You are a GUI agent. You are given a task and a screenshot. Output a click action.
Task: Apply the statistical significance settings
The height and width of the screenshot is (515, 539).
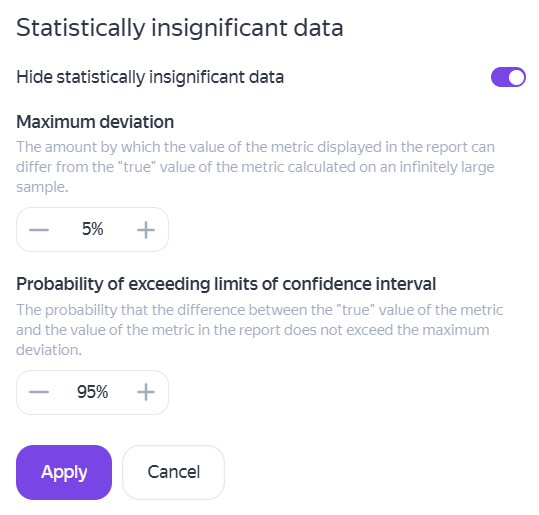tap(64, 472)
